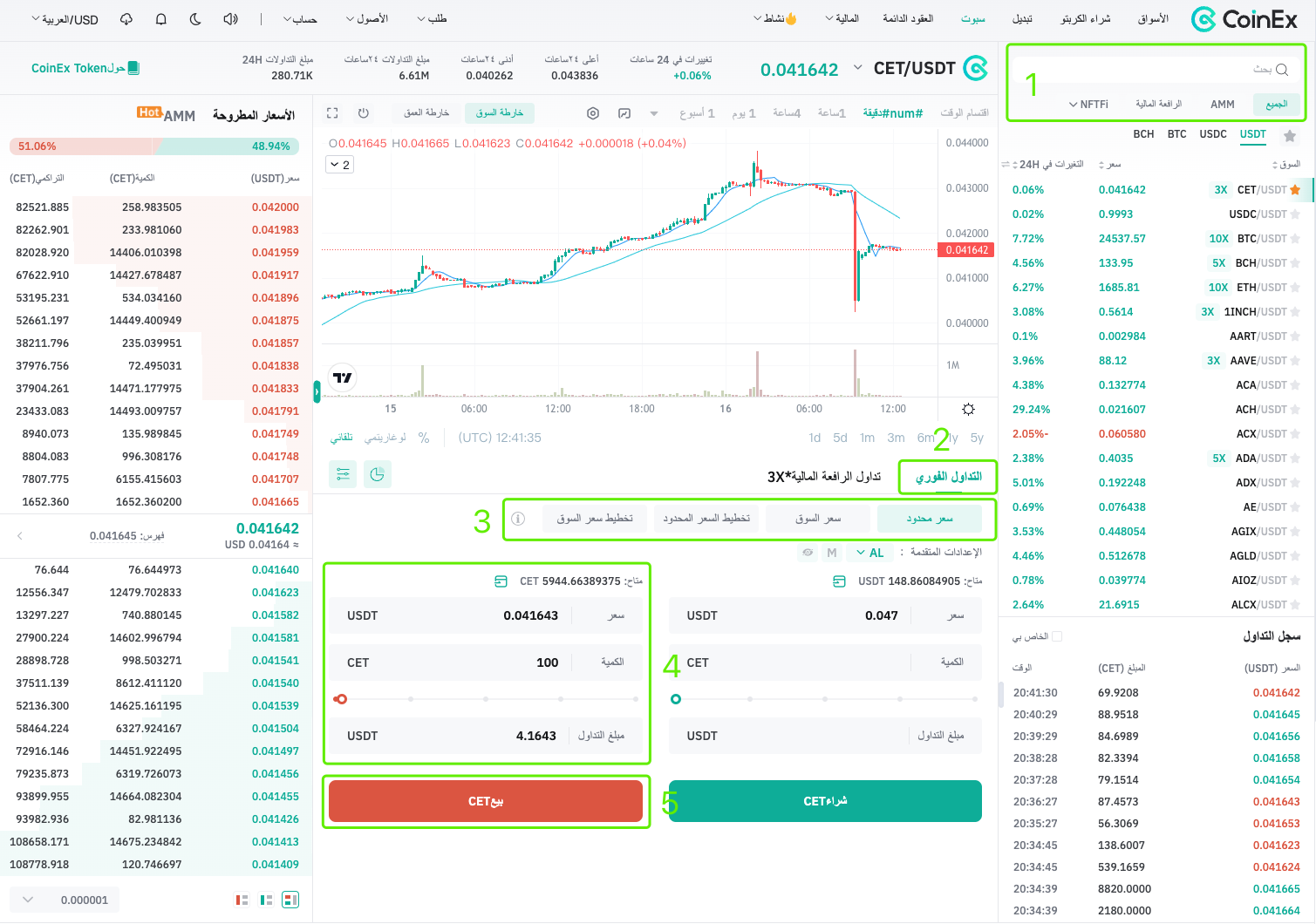Expand the الأصول assets menu
Image resolution: width=1316 pixels, height=924 pixels.
(367, 19)
